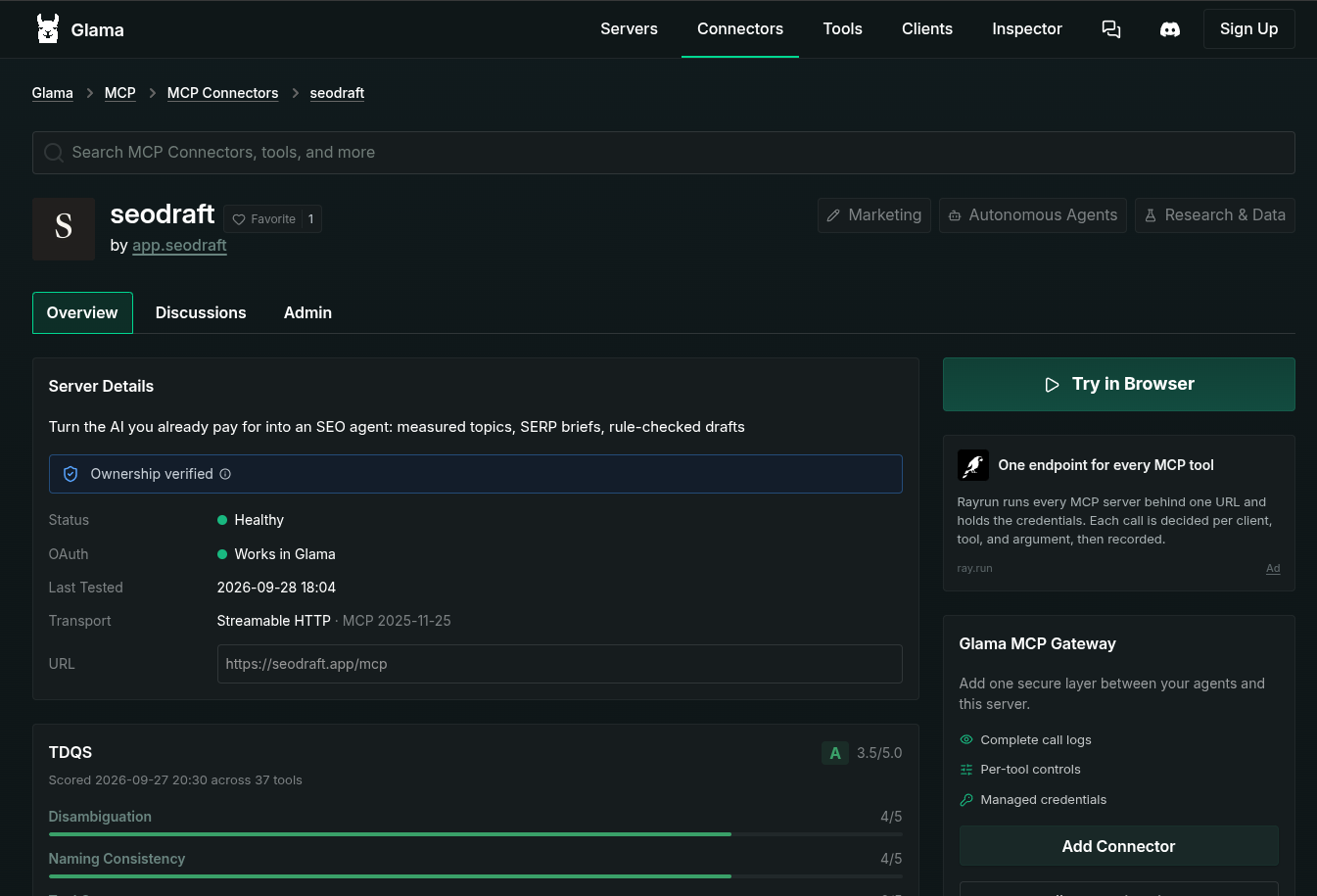Click the A grade badge in TDQS

[835, 753]
